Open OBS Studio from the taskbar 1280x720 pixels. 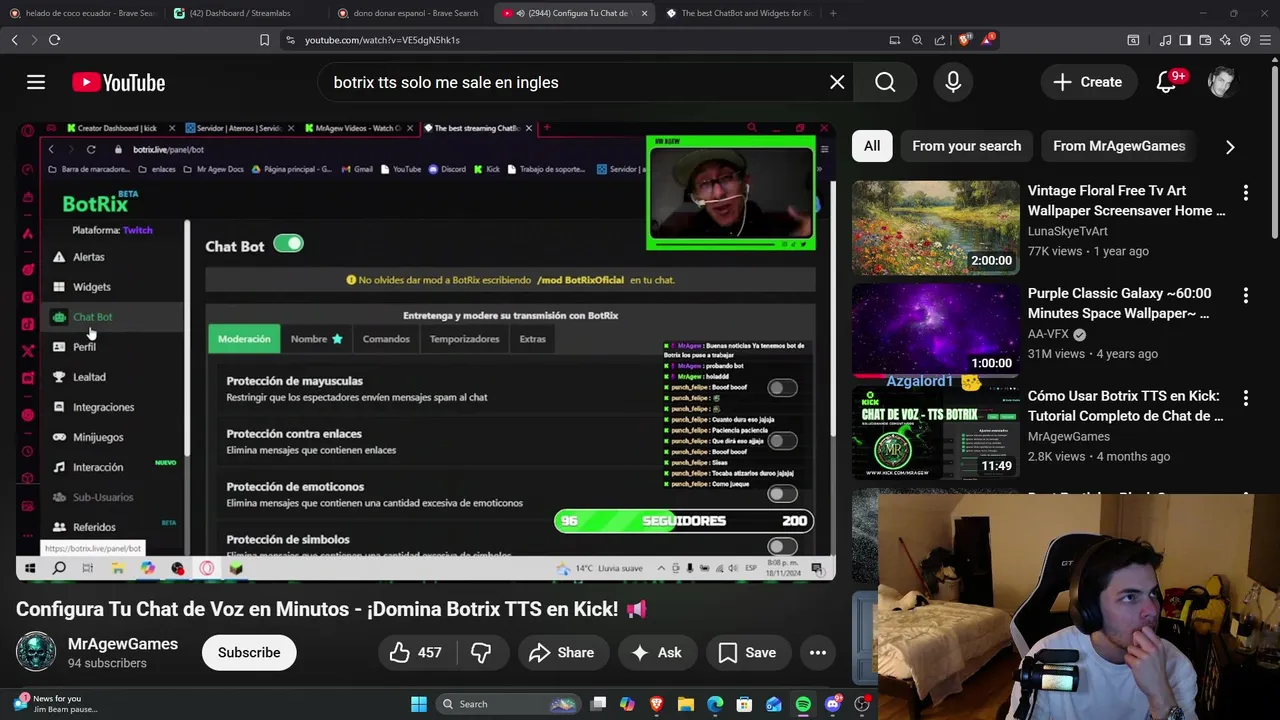(862, 704)
